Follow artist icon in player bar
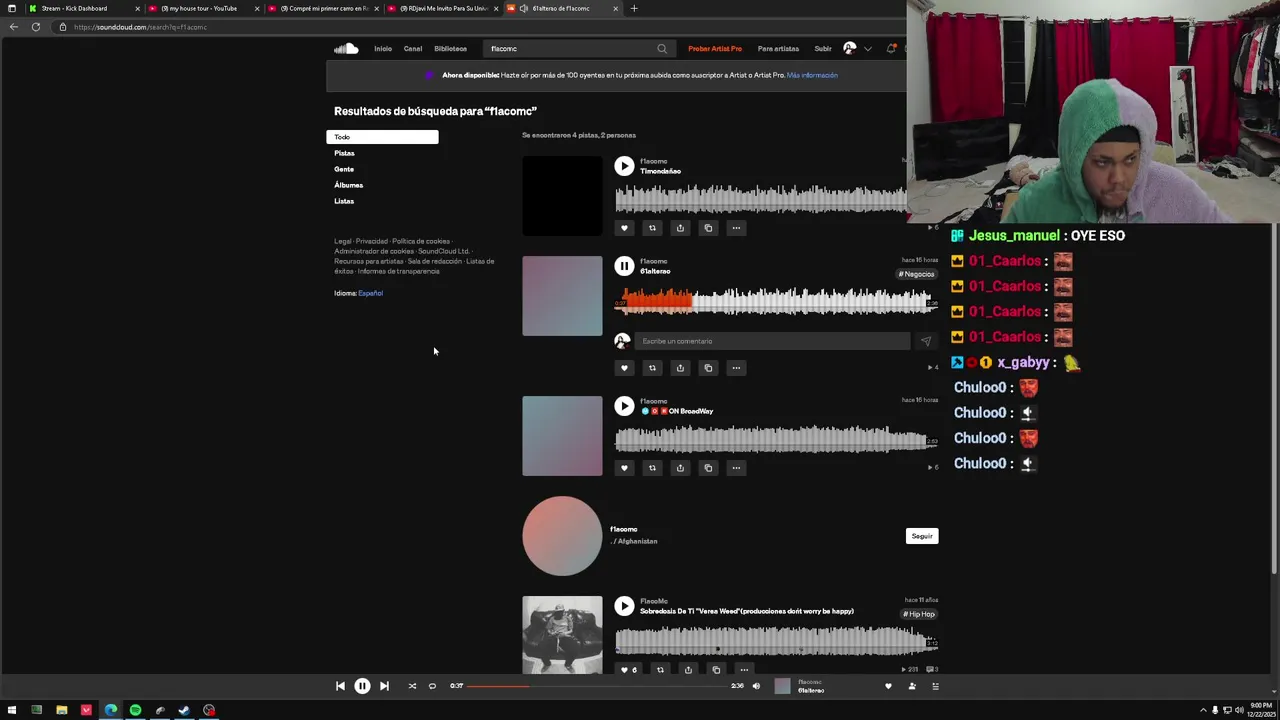 (x=912, y=686)
